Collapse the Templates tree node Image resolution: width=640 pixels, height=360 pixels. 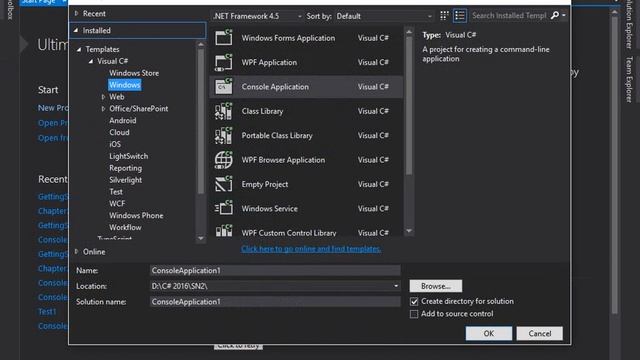coord(79,49)
